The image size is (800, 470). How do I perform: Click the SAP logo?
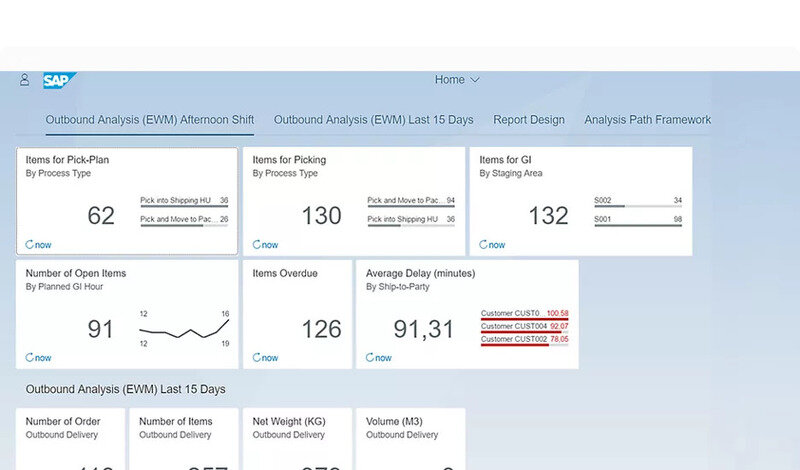[x=58, y=80]
